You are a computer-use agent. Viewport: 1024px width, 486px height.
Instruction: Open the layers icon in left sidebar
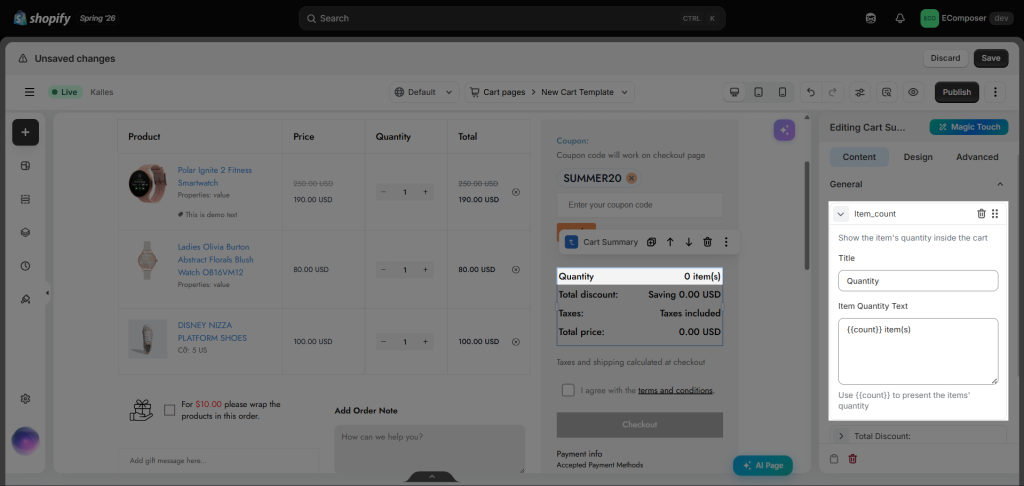[x=25, y=233]
